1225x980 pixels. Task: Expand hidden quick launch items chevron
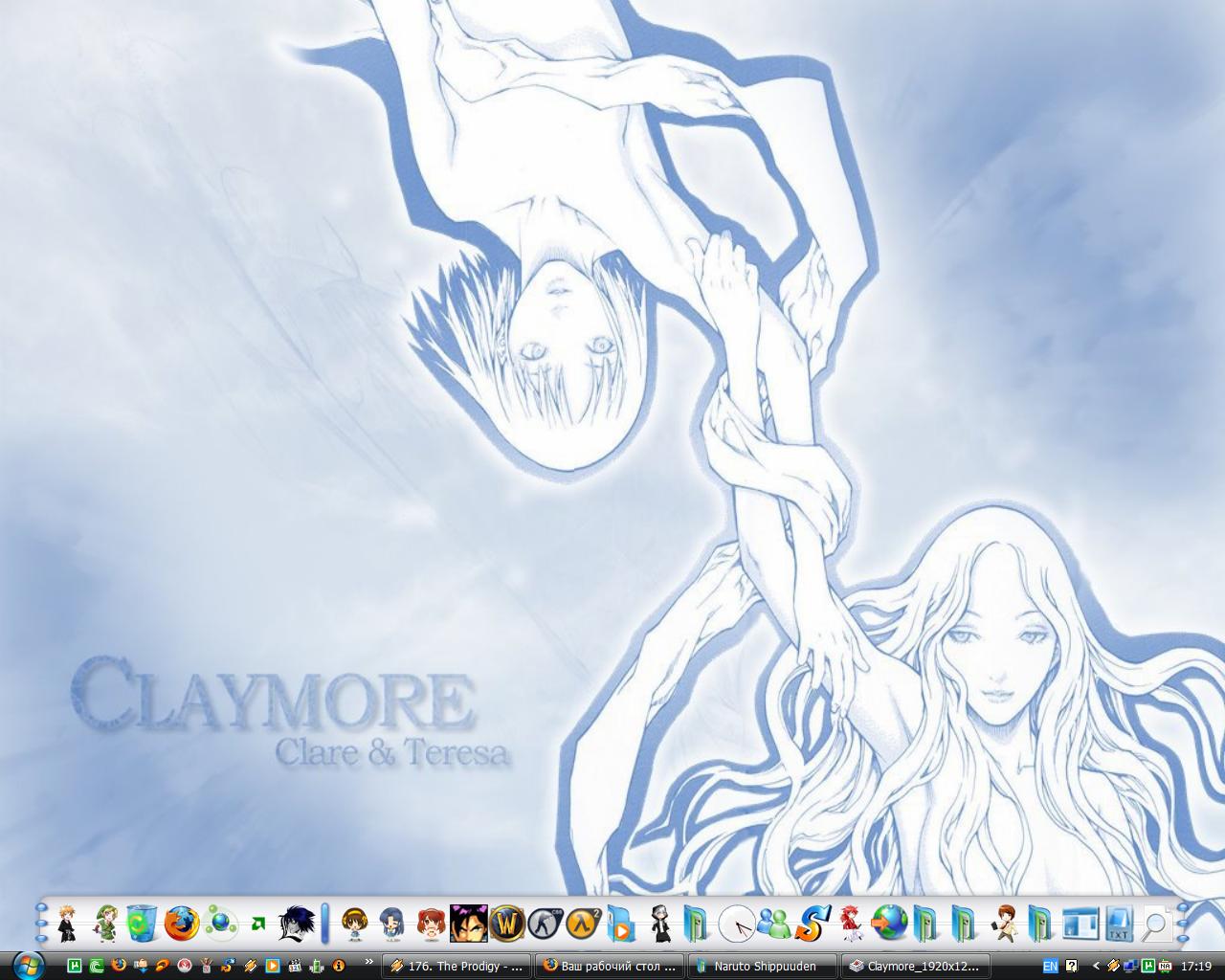tap(369, 961)
